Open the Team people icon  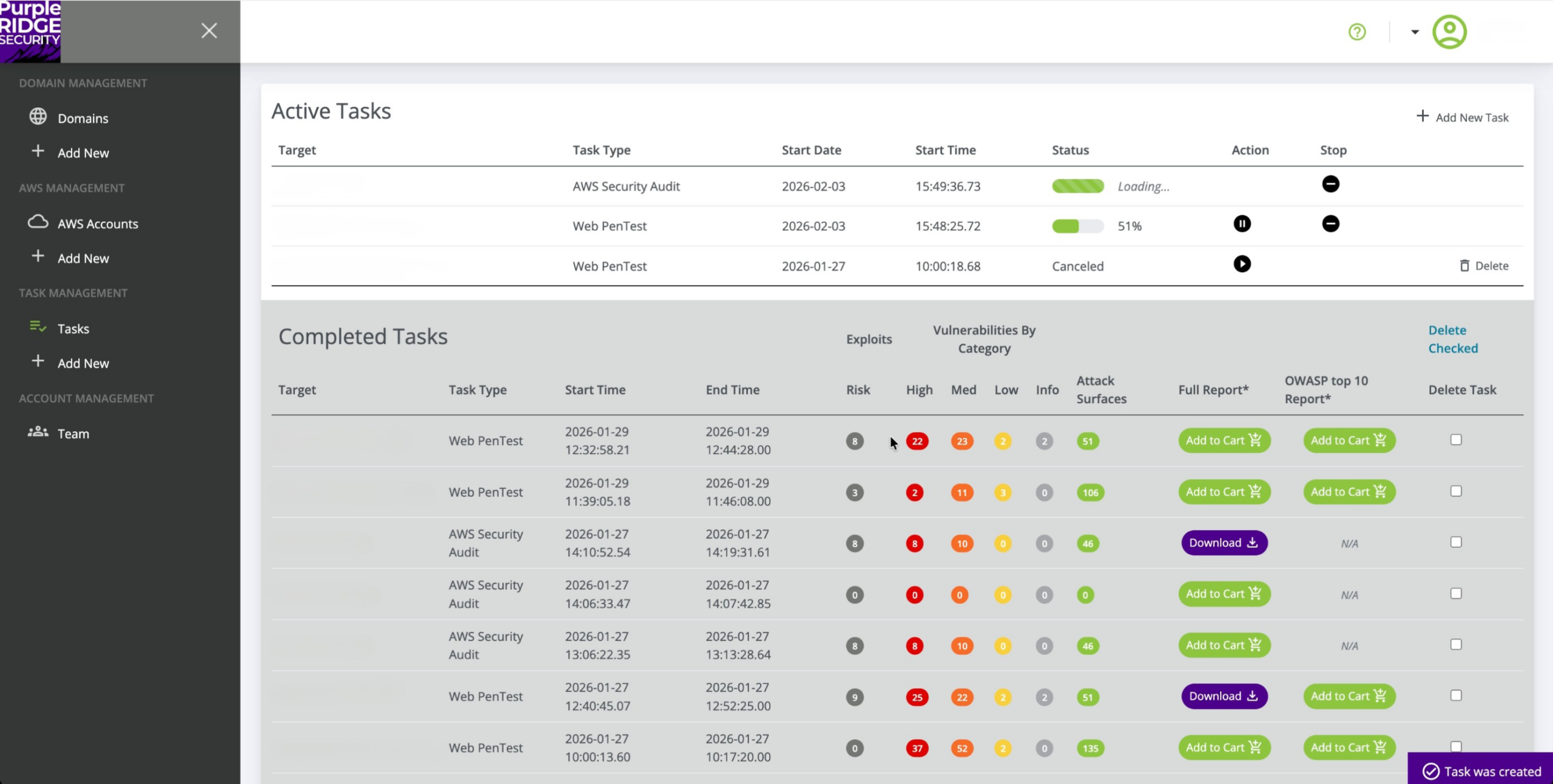(x=38, y=432)
